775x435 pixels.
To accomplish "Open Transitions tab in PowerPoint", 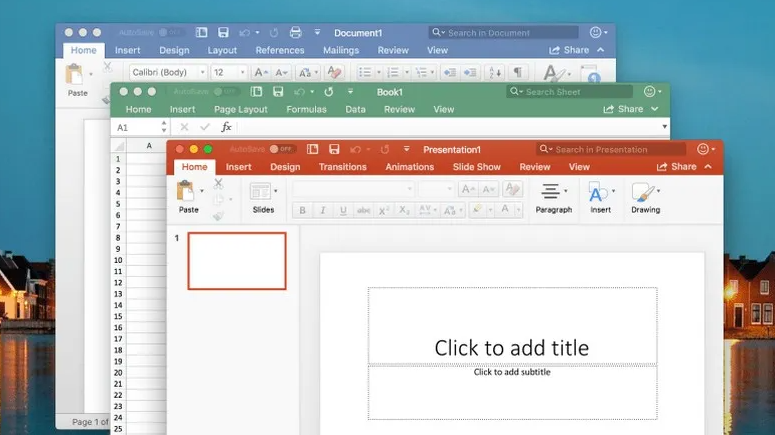I will (x=343, y=167).
